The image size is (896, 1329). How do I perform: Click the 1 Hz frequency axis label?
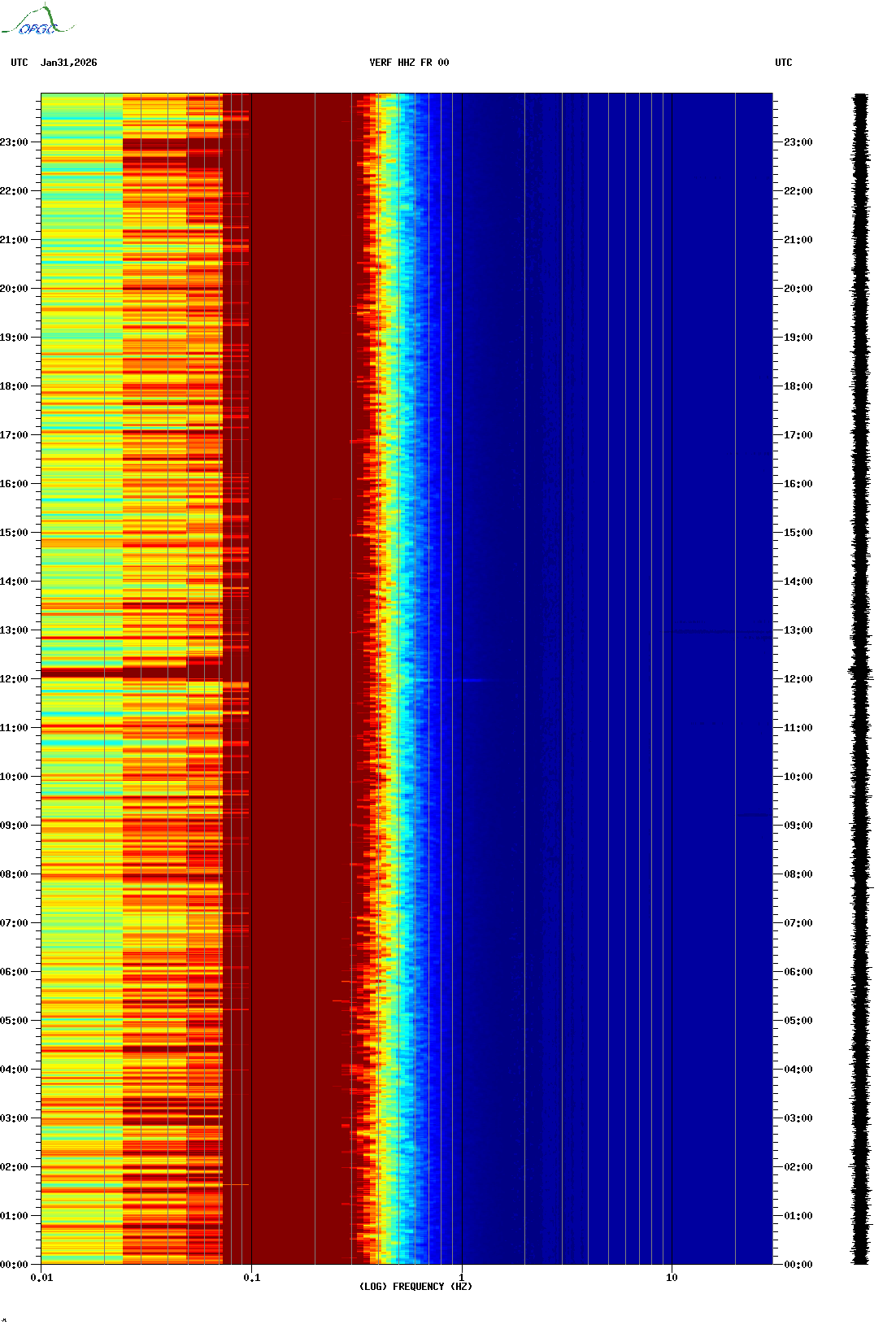(462, 1278)
